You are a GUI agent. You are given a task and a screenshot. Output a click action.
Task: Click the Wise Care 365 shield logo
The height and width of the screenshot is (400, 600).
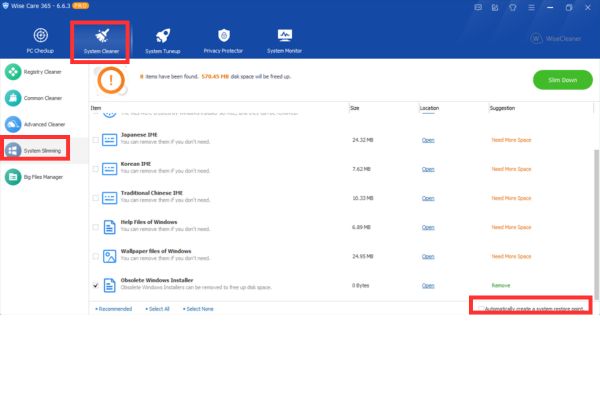point(5,6)
